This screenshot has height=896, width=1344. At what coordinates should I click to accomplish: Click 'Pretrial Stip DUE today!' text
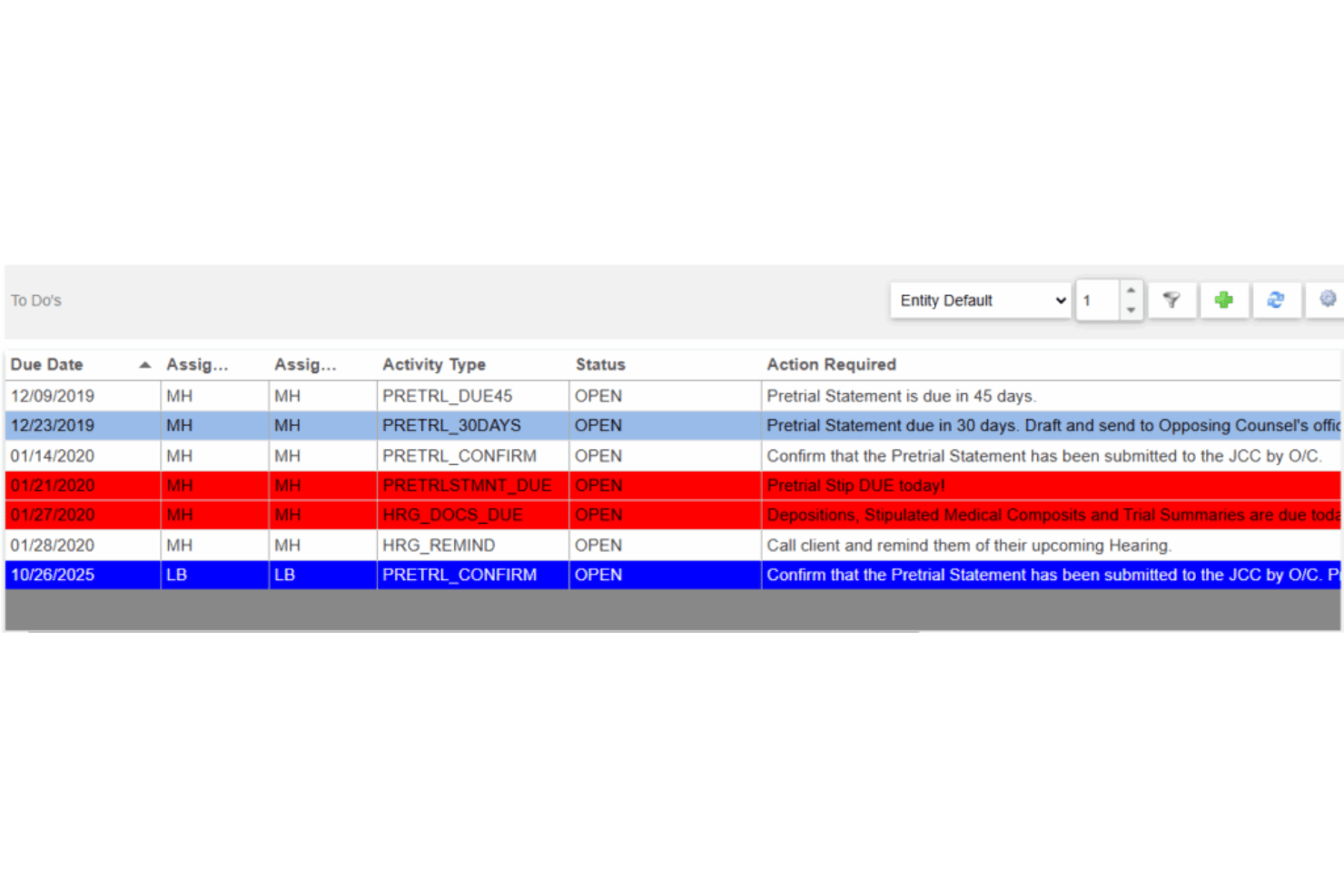point(855,486)
